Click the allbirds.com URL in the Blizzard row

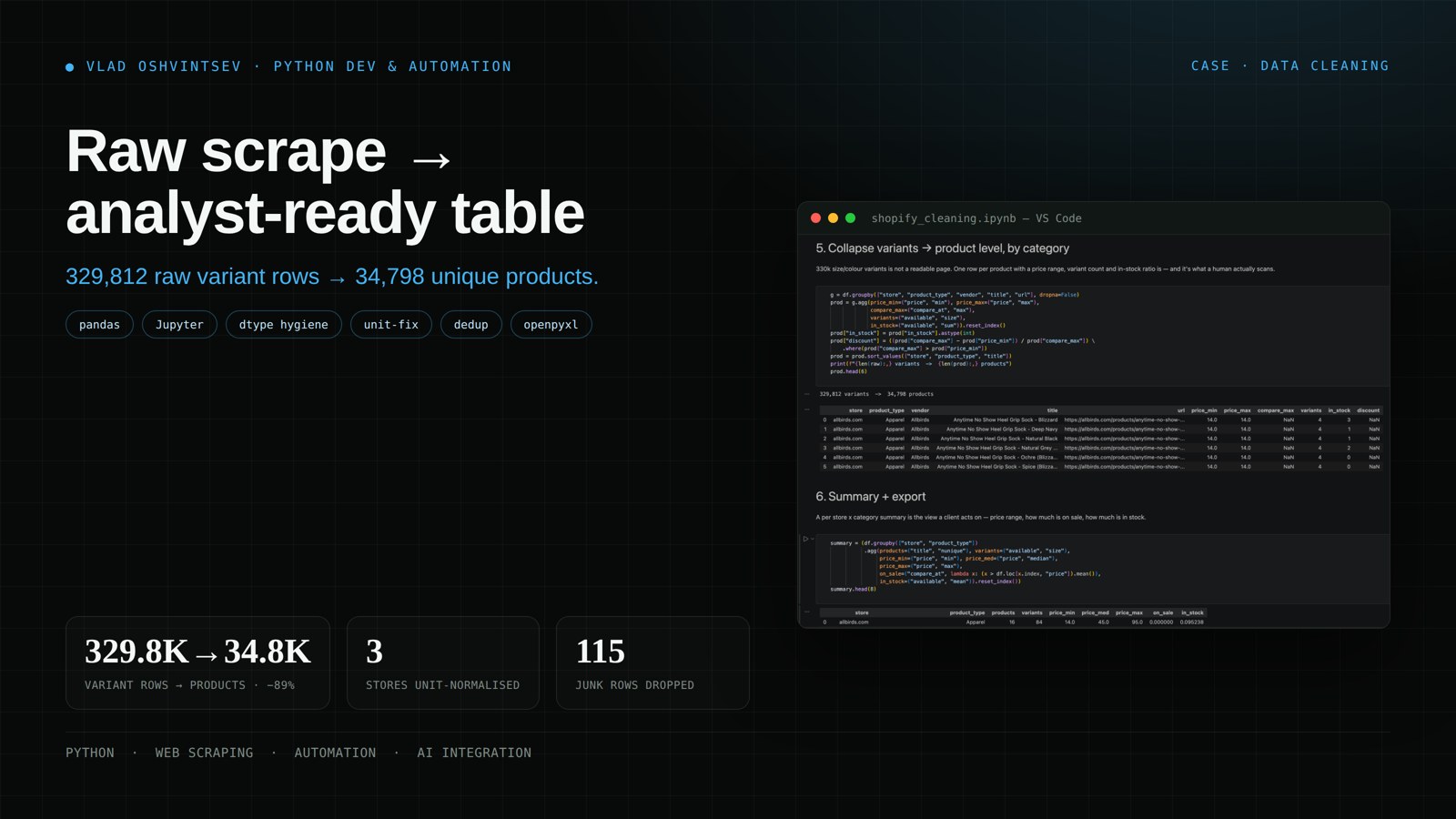click(x=1125, y=420)
